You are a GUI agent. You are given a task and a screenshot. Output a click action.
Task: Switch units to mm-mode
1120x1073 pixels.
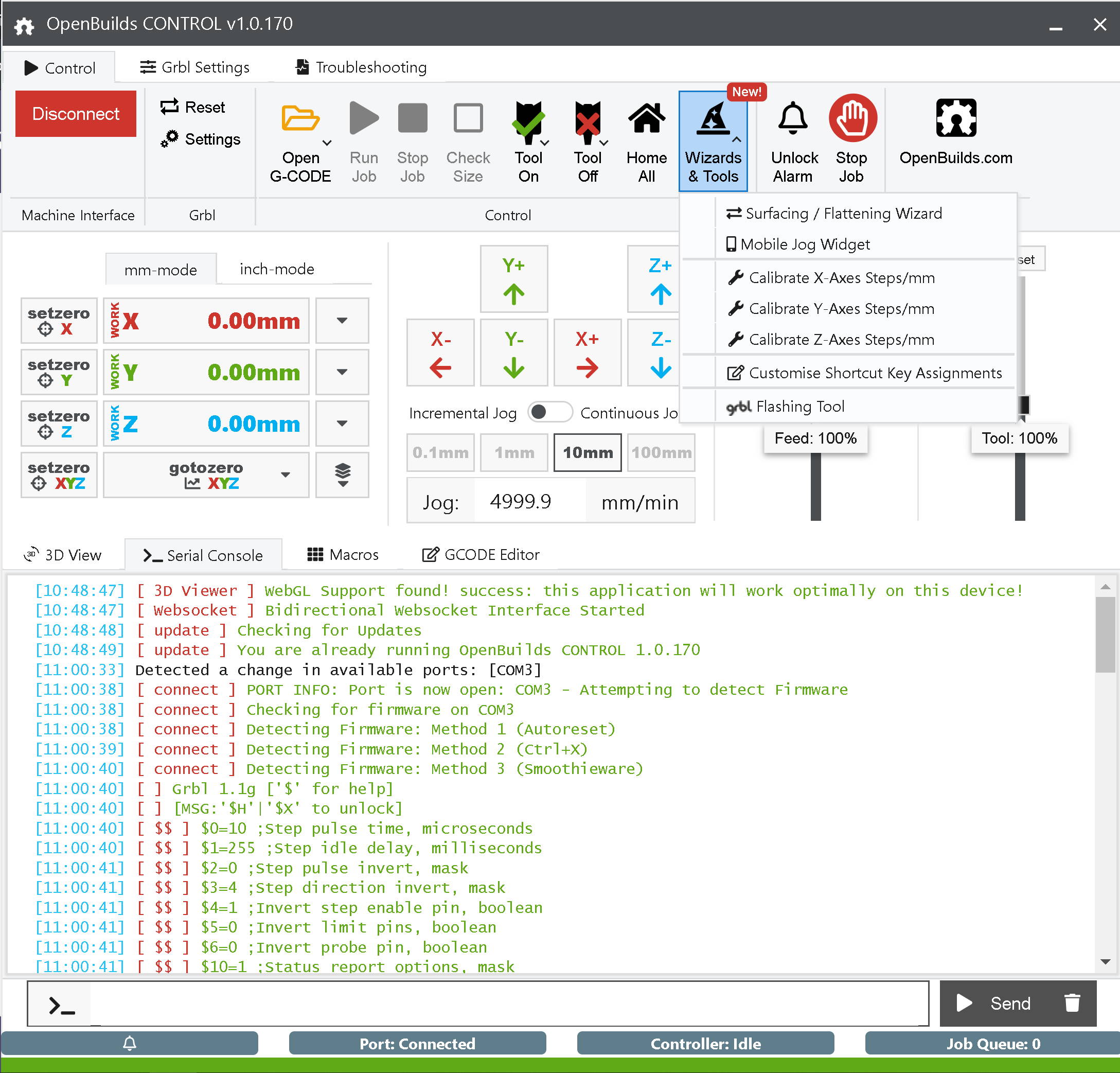coord(161,269)
